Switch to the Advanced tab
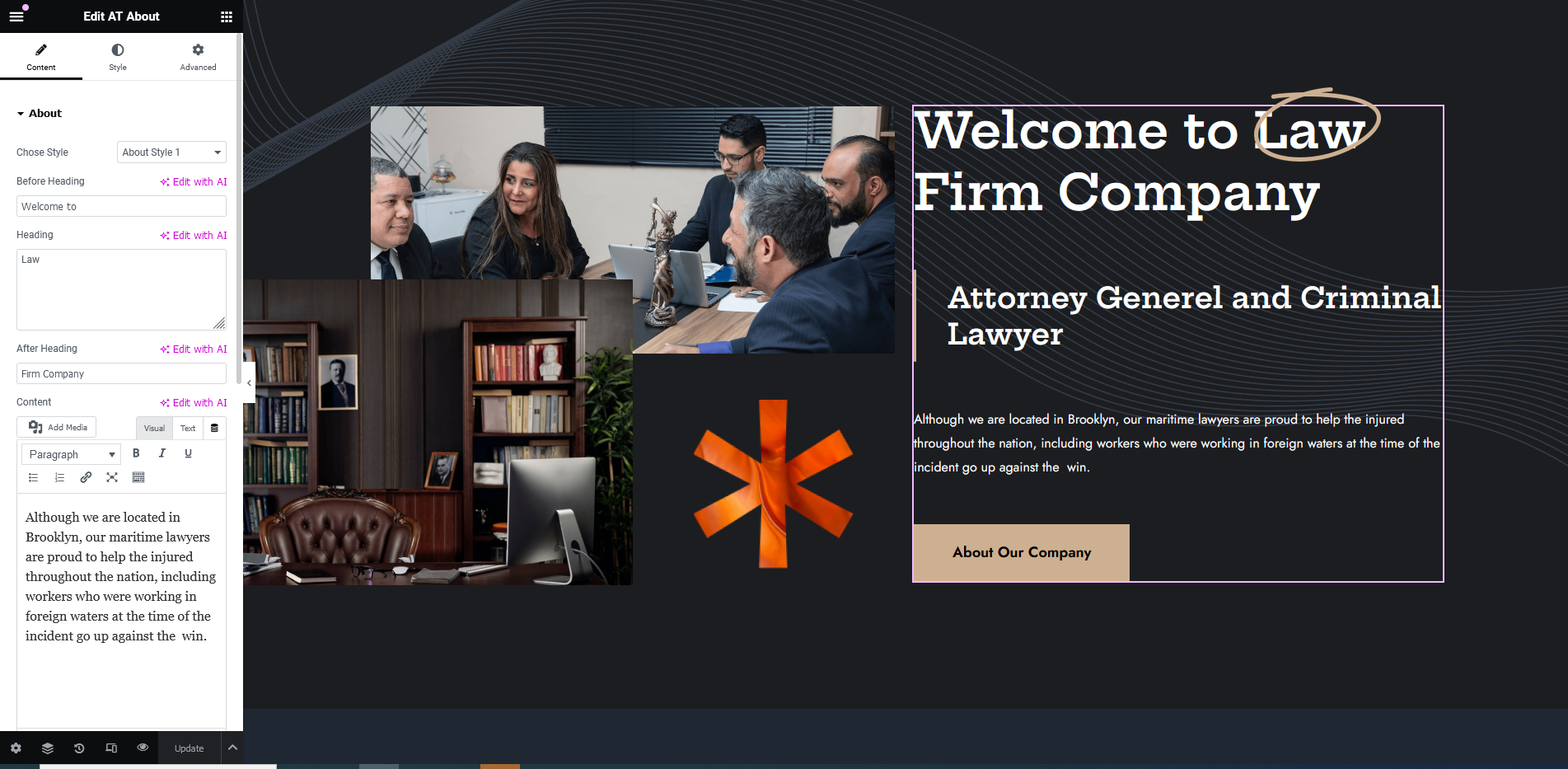Image resolution: width=1568 pixels, height=769 pixels. (198, 57)
